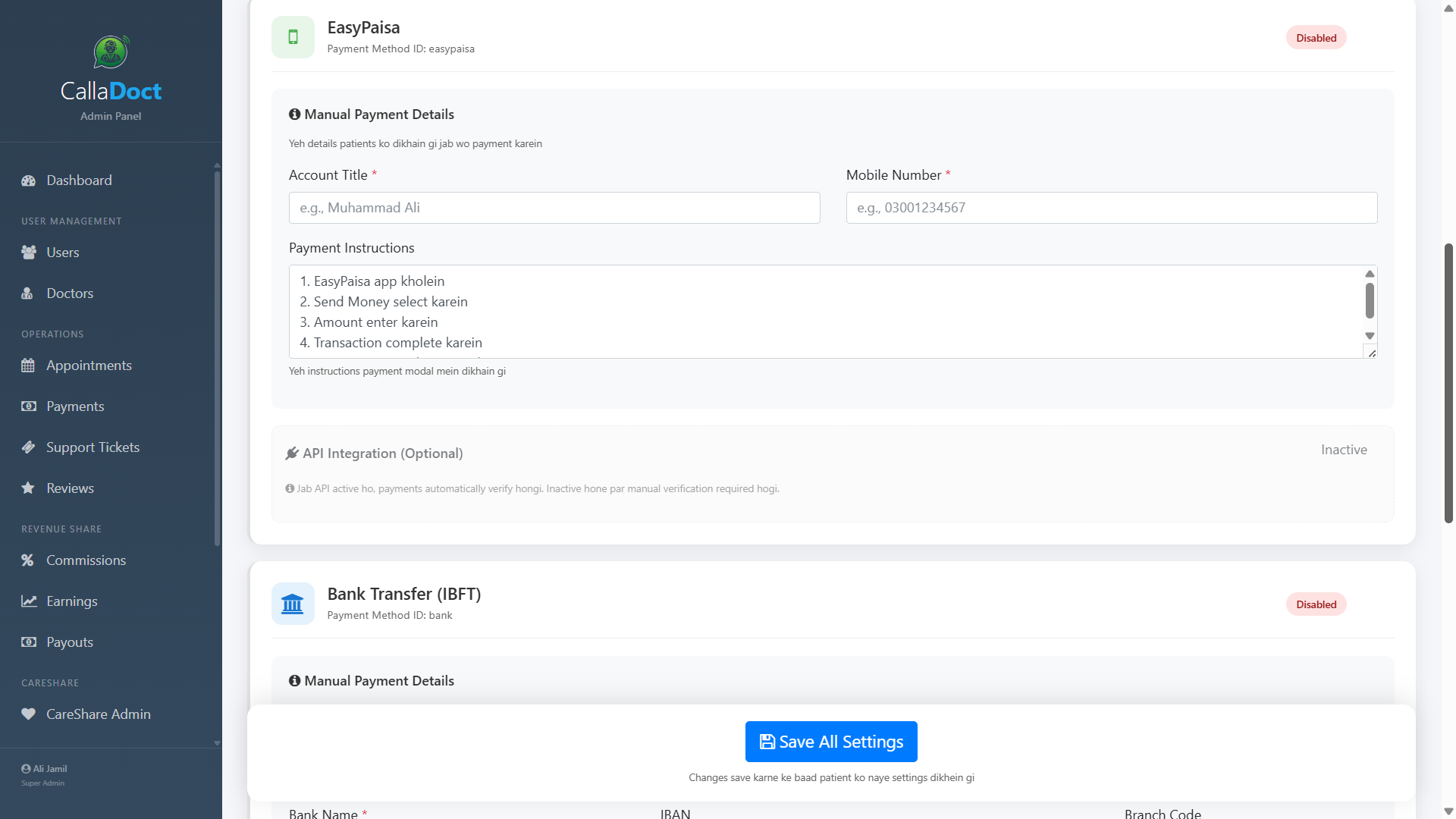Click the main page scrollbar thumb
This screenshot has height=819, width=1456.
coord(1448,384)
